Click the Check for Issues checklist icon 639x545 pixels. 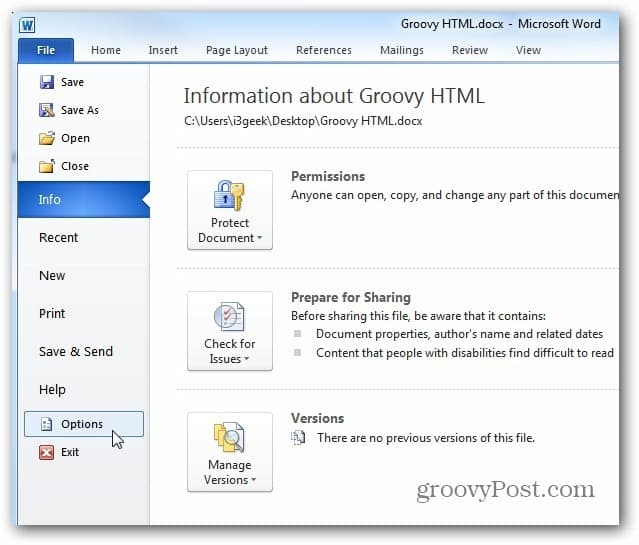click(229, 316)
